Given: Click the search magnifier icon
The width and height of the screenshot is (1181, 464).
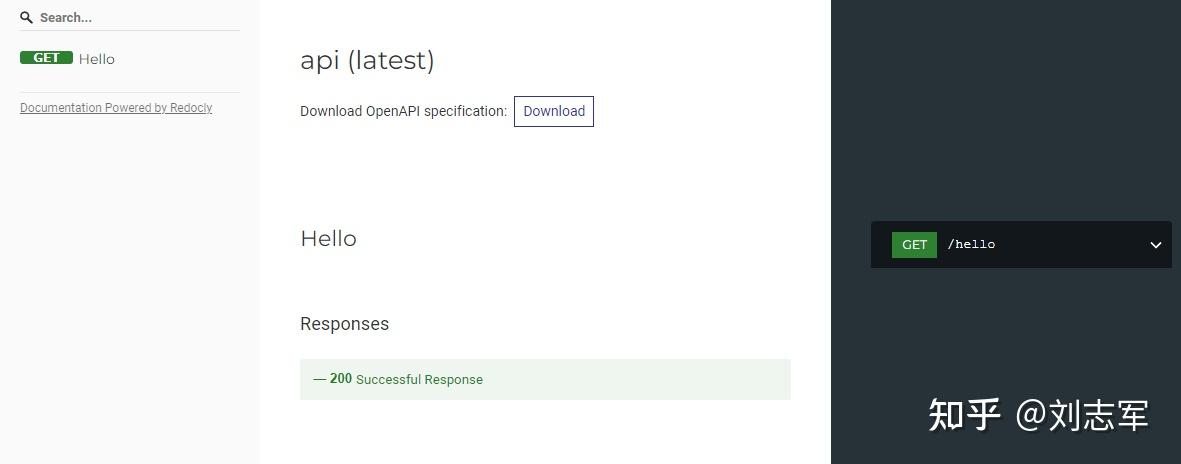Looking at the screenshot, I should (x=26, y=17).
